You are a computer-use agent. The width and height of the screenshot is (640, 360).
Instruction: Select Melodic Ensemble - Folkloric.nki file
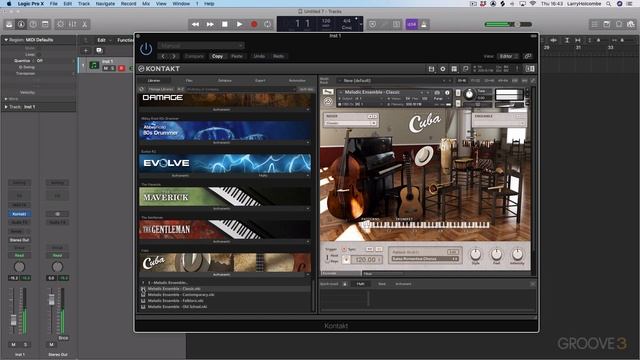pyautogui.click(x=176, y=301)
